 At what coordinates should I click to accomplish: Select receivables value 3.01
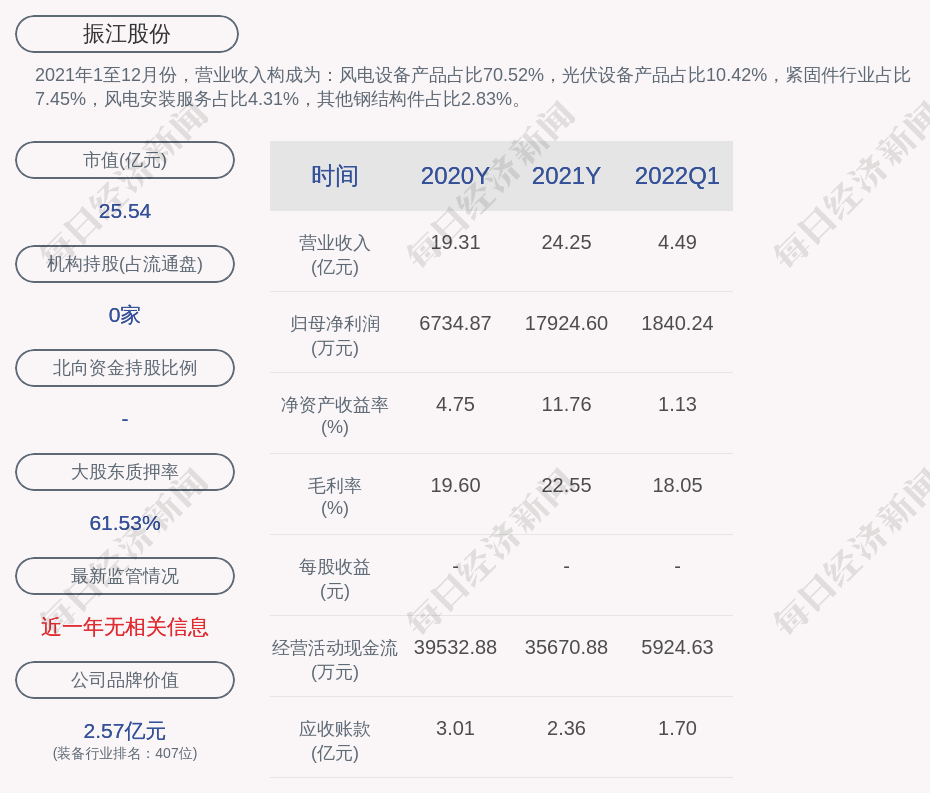(x=455, y=728)
